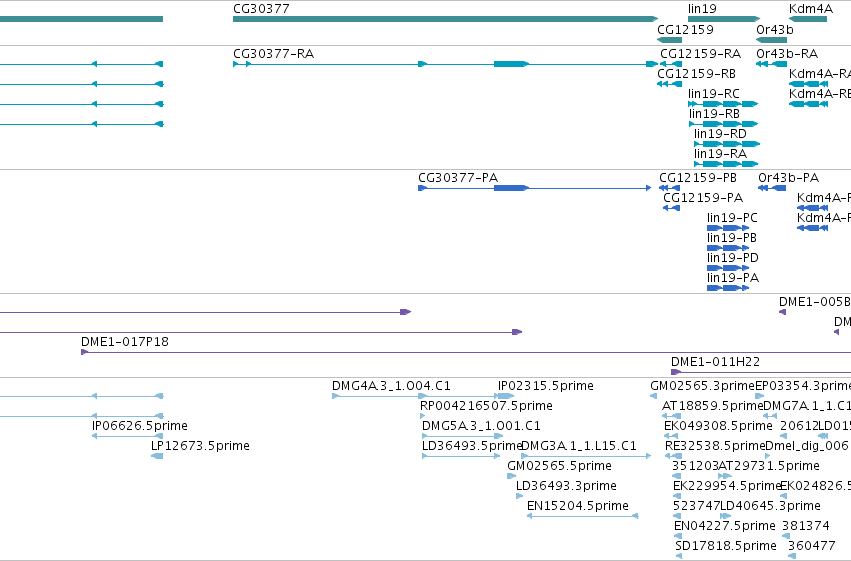Select EST LD40645.3prime
This screenshot has width=851, height=561.
coord(726,517)
